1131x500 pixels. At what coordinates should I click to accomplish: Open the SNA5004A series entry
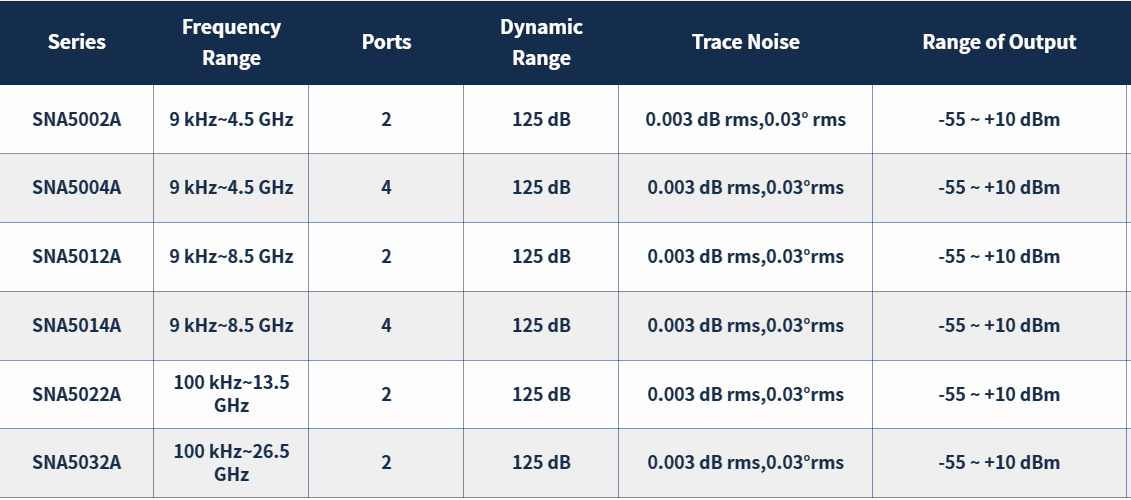pos(76,188)
